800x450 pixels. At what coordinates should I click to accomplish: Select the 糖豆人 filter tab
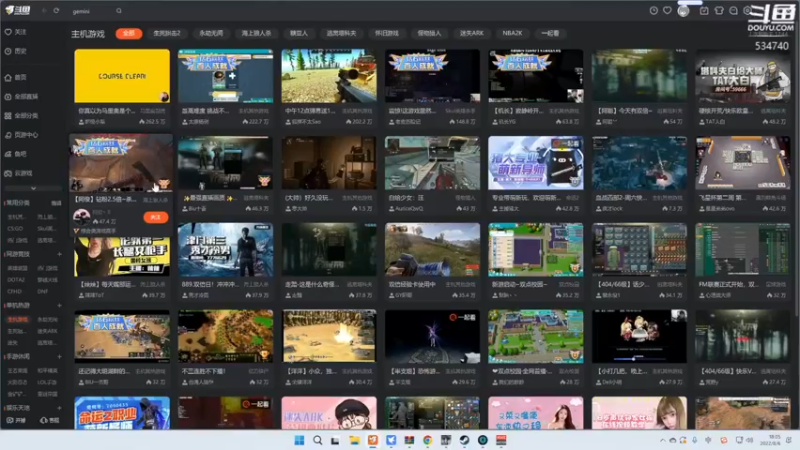coord(299,33)
